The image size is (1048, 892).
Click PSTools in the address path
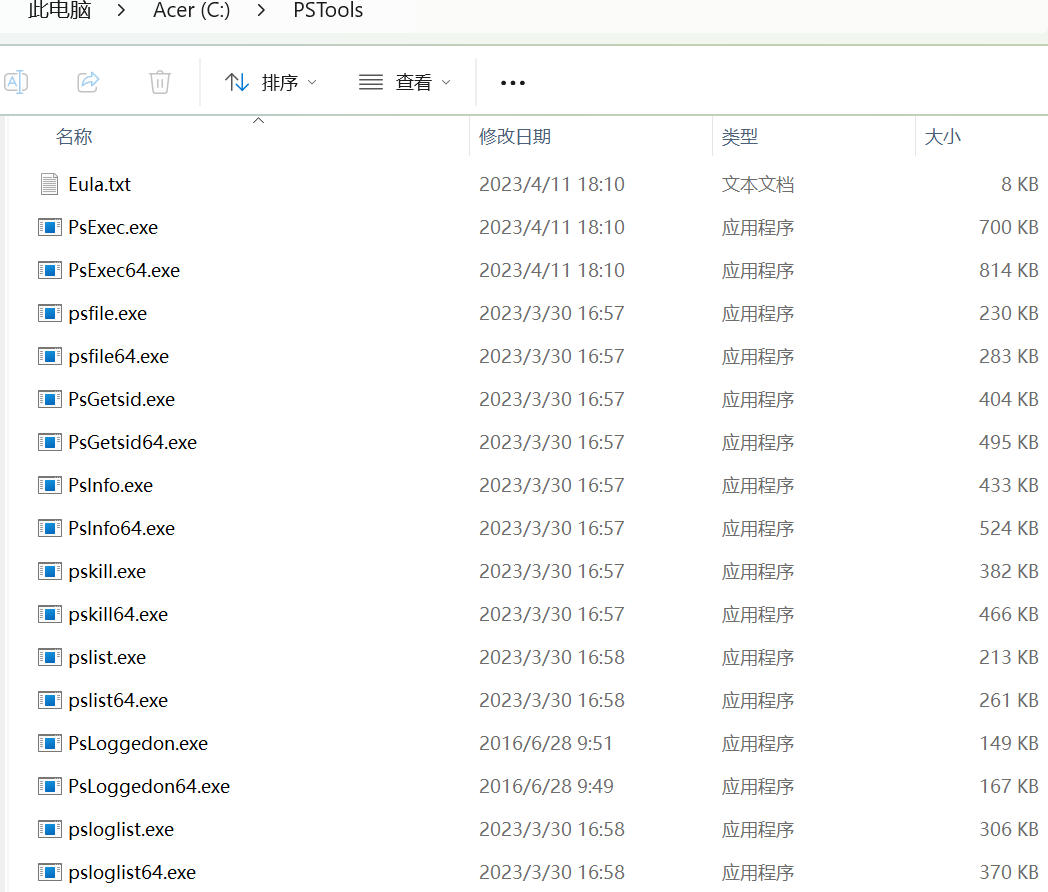[328, 10]
